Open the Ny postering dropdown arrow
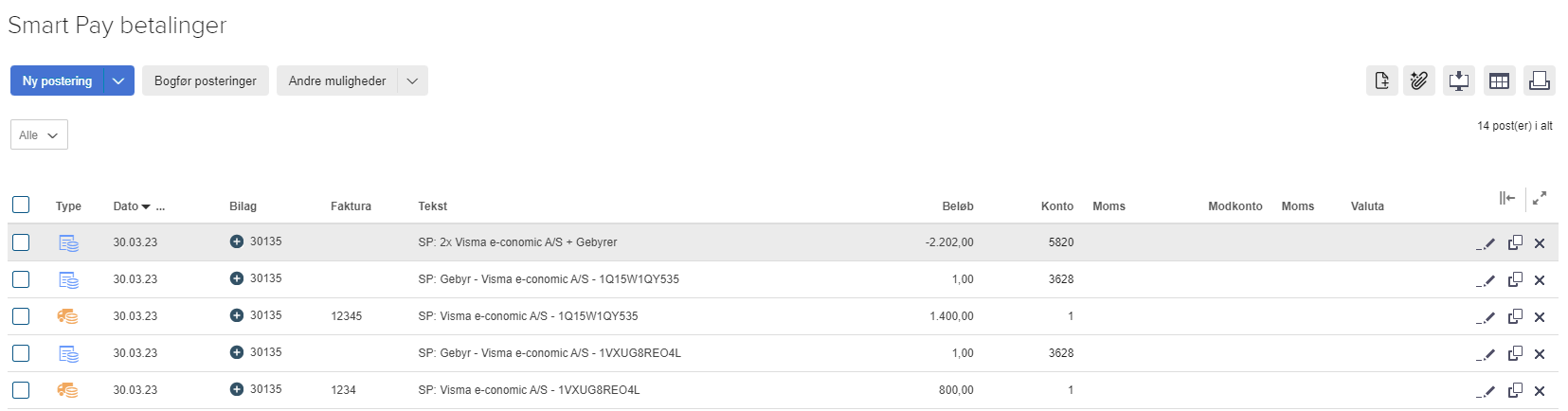 [118, 81]
